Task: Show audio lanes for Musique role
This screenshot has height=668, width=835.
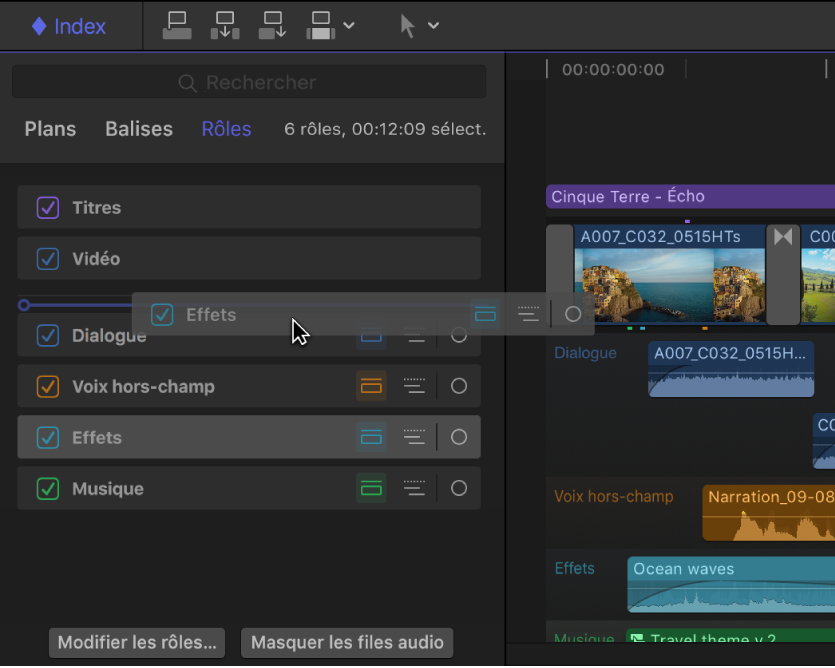Action: (371, 488)
